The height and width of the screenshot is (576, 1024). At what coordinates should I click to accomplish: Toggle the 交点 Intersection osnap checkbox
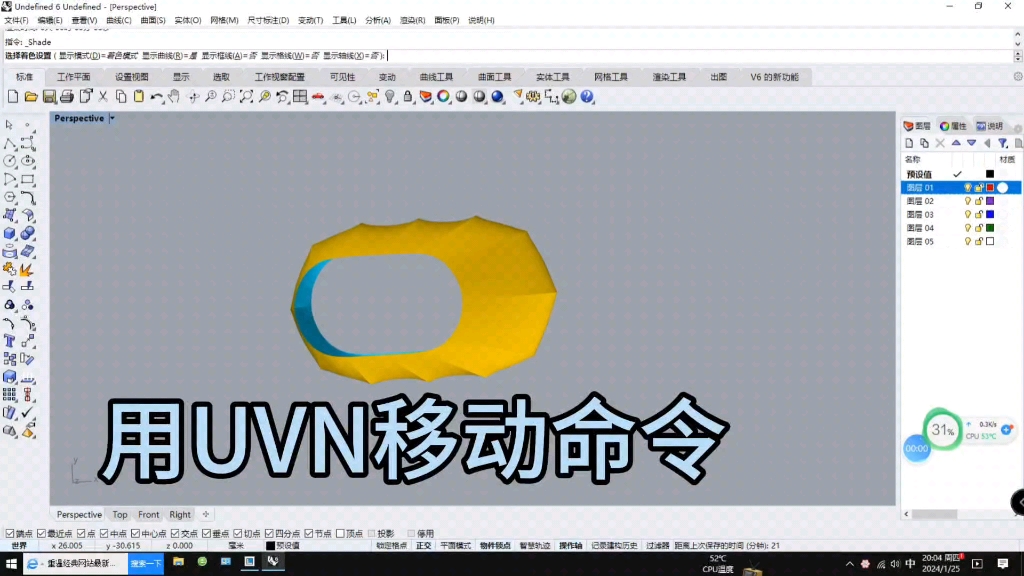click(x=175, y=534)
